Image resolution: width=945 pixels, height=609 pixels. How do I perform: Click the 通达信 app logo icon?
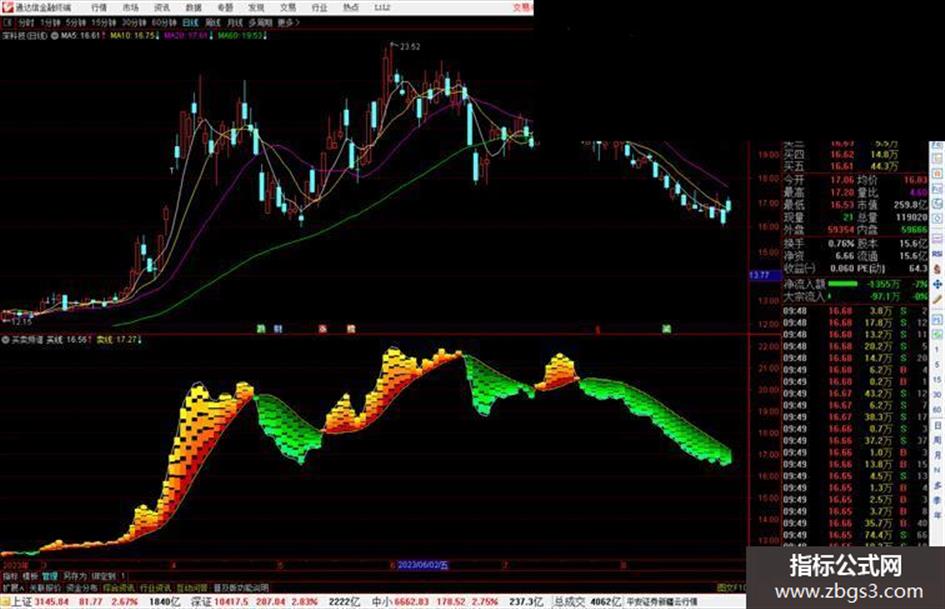[7, 7]
